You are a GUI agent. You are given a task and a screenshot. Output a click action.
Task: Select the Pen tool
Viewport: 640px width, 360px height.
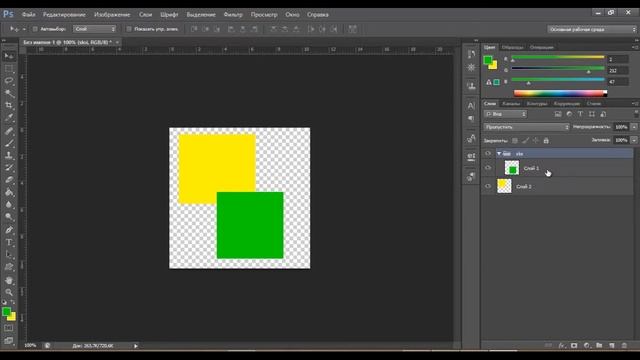(x=9, y=230)
